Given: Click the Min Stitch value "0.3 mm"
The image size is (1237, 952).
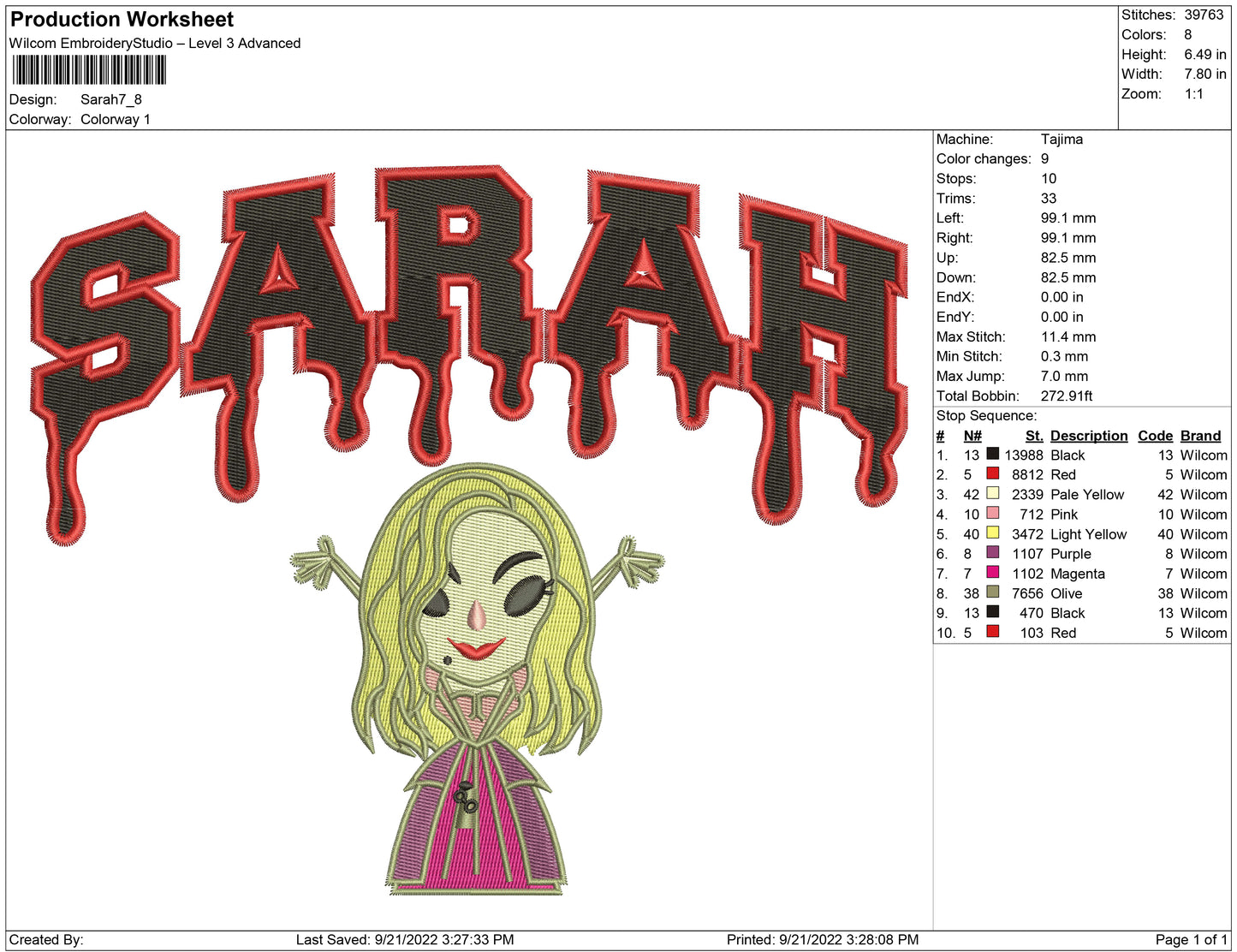Looking at the screenshot, I should pos(1065,356).
